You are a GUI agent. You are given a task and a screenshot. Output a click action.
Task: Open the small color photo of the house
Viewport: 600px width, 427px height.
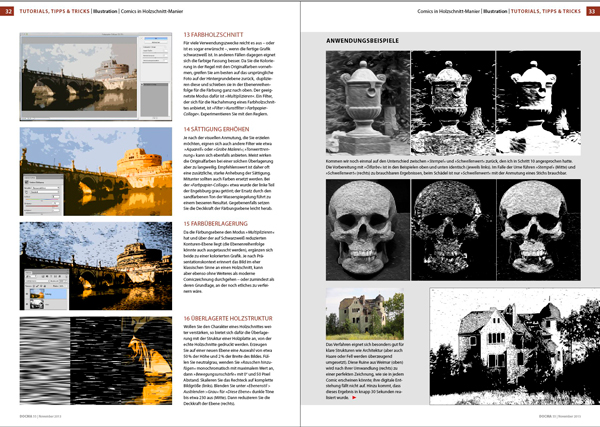(355, 311)
